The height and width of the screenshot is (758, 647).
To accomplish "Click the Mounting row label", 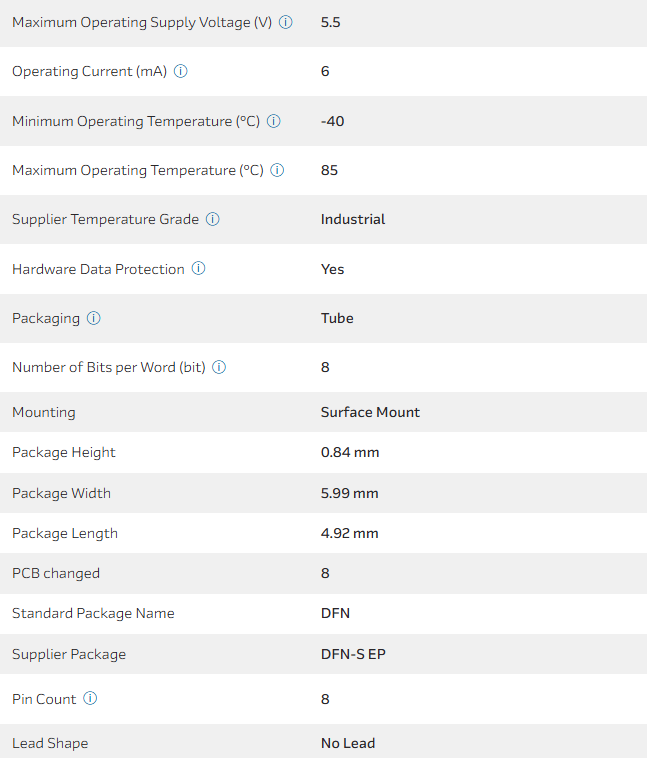I will [x=44, y=412].
